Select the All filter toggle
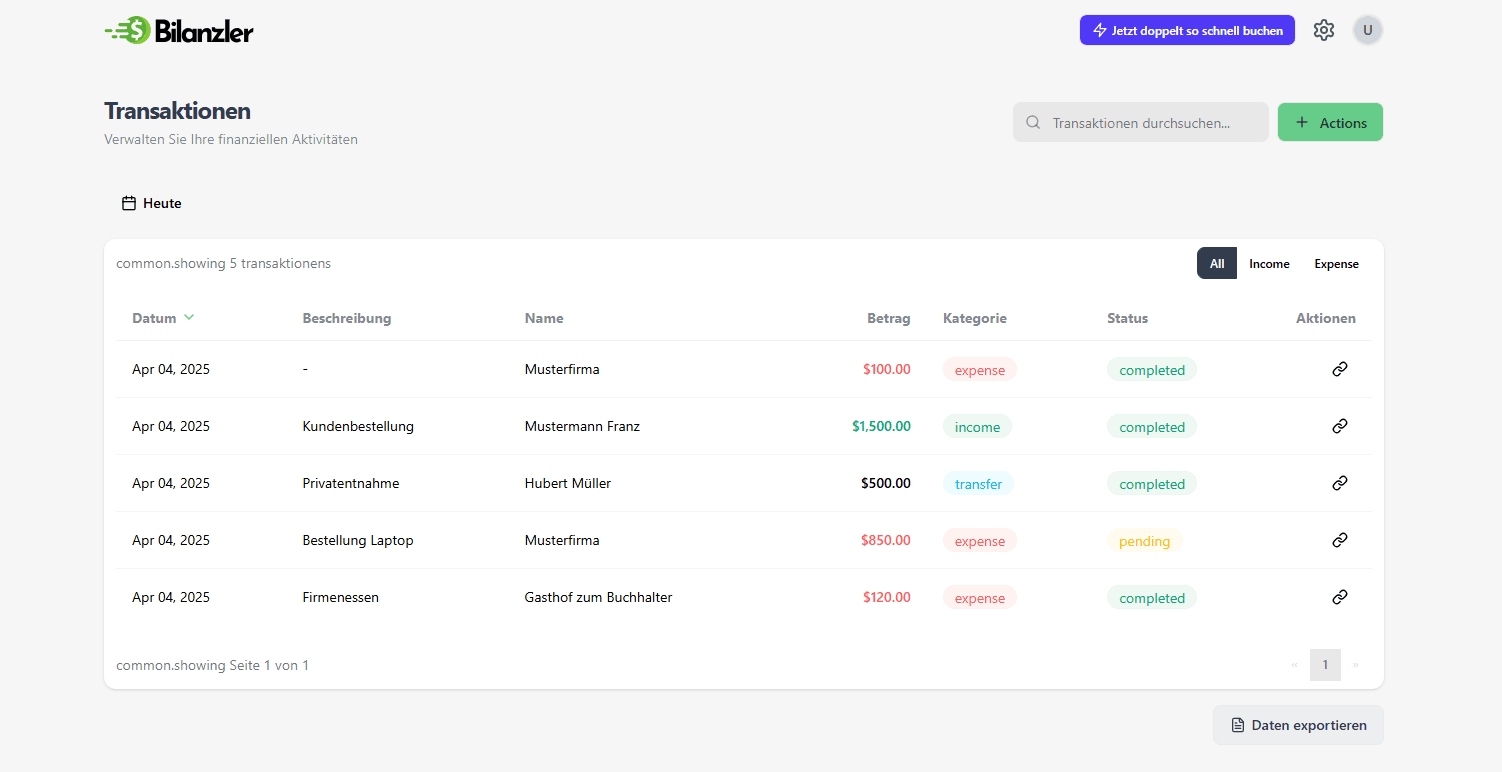Screen dimensions: 1502x772 tap(1216, 264)
